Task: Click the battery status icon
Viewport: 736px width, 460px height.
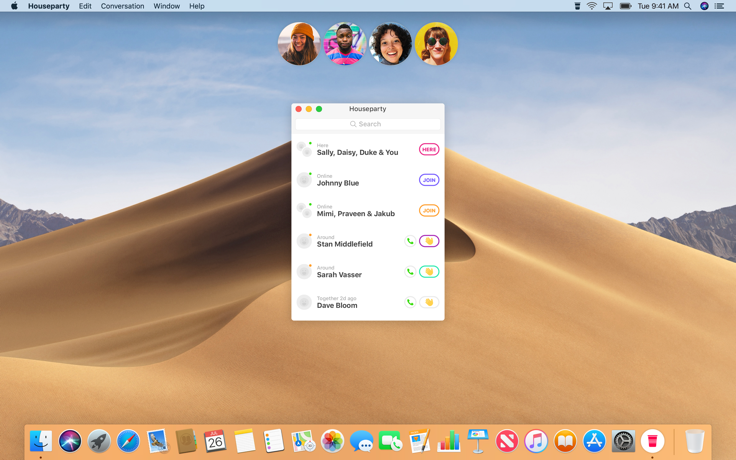Action: coord(625,6)
